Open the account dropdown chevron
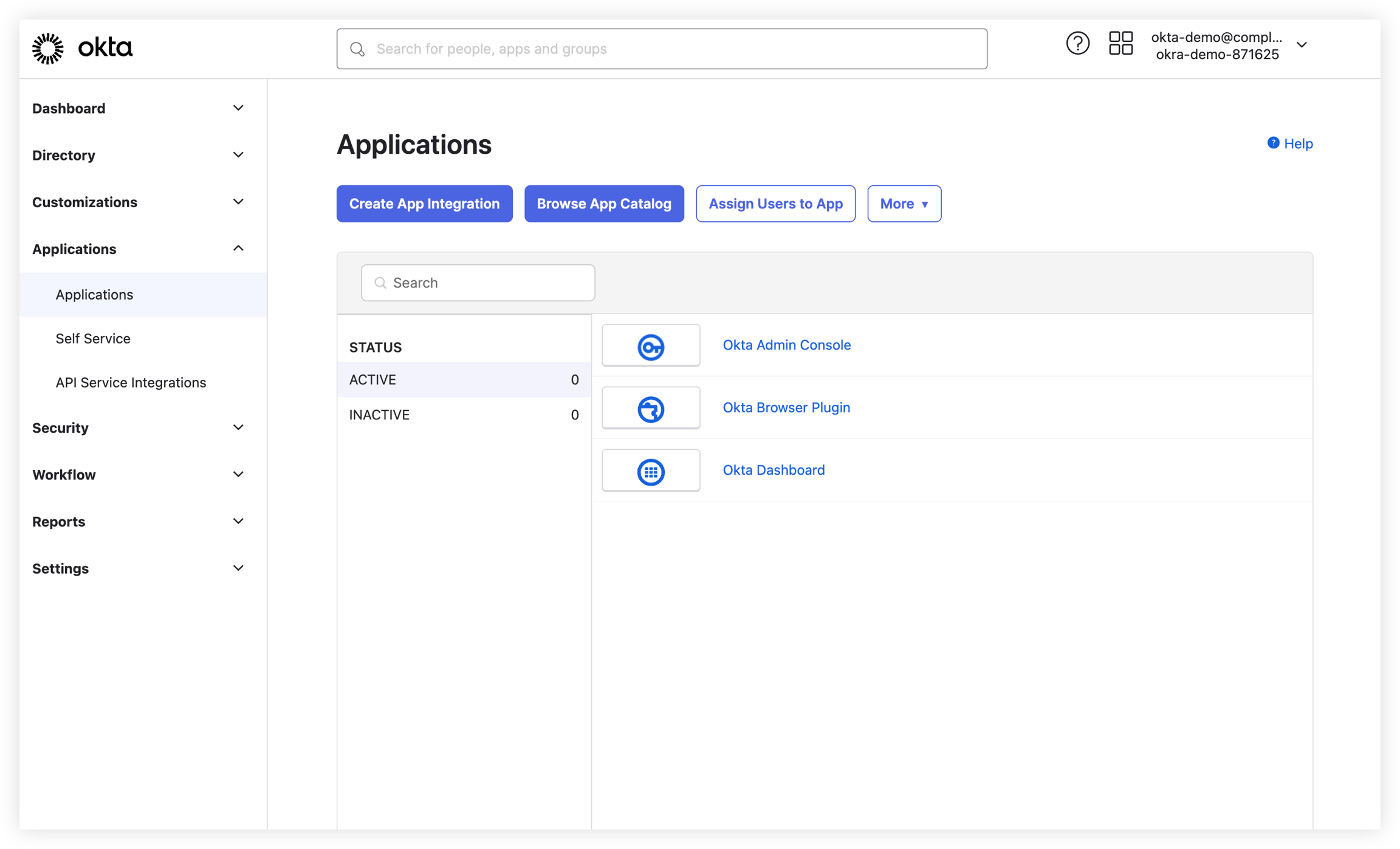The image size is (1400, 849). [x=1301, y=45]
